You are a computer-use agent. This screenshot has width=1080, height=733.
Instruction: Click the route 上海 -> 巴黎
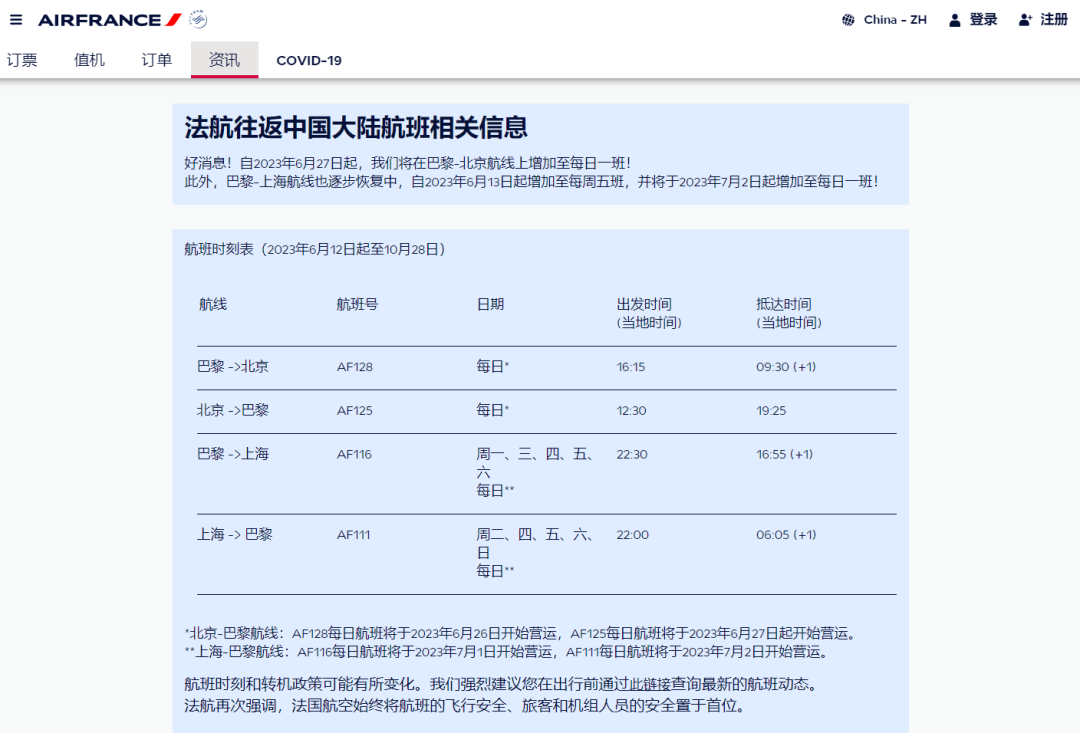pyautogui.click(x=235, y=534)
